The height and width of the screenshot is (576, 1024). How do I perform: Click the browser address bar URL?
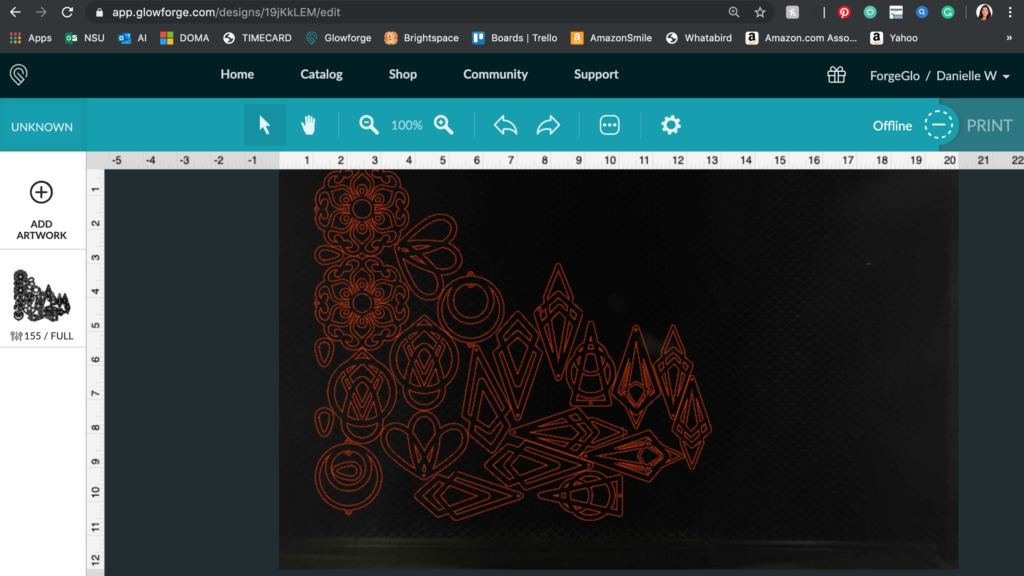(226, 12)
